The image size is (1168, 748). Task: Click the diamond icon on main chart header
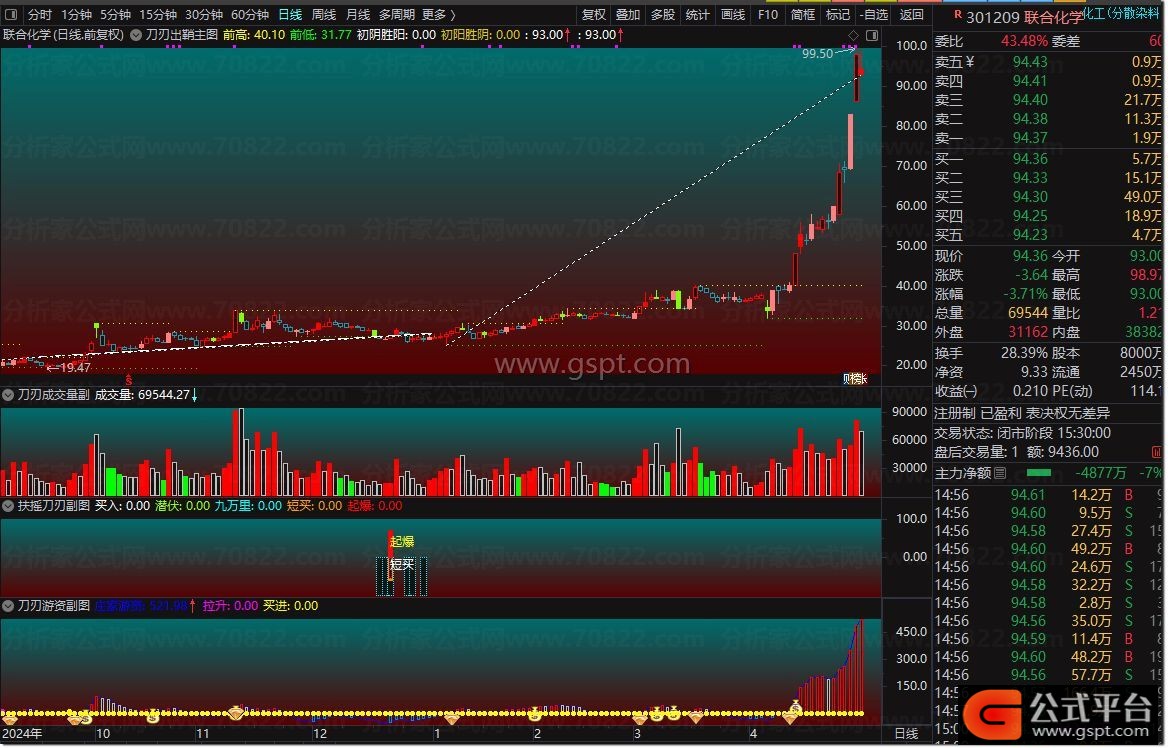pyautogui.click(x=854, y=35)
